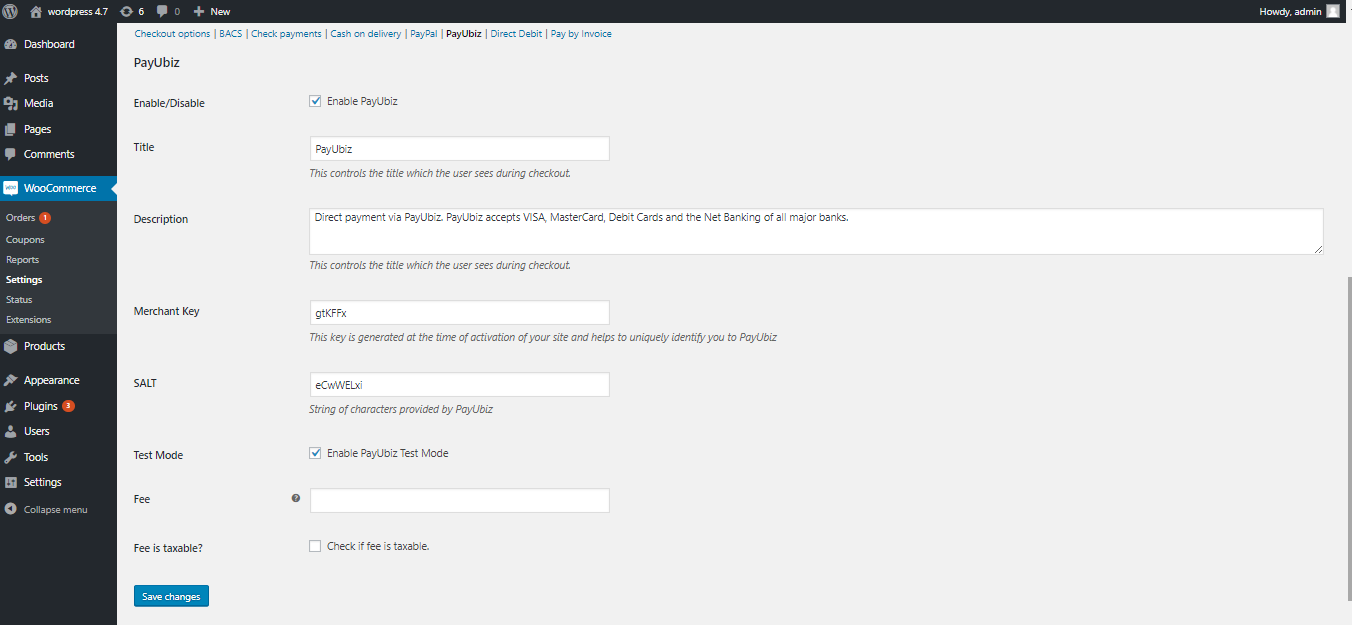Screen dimensions: 1352x625
Task: Open the updates icon showing 6
Action: pos(126,11)
